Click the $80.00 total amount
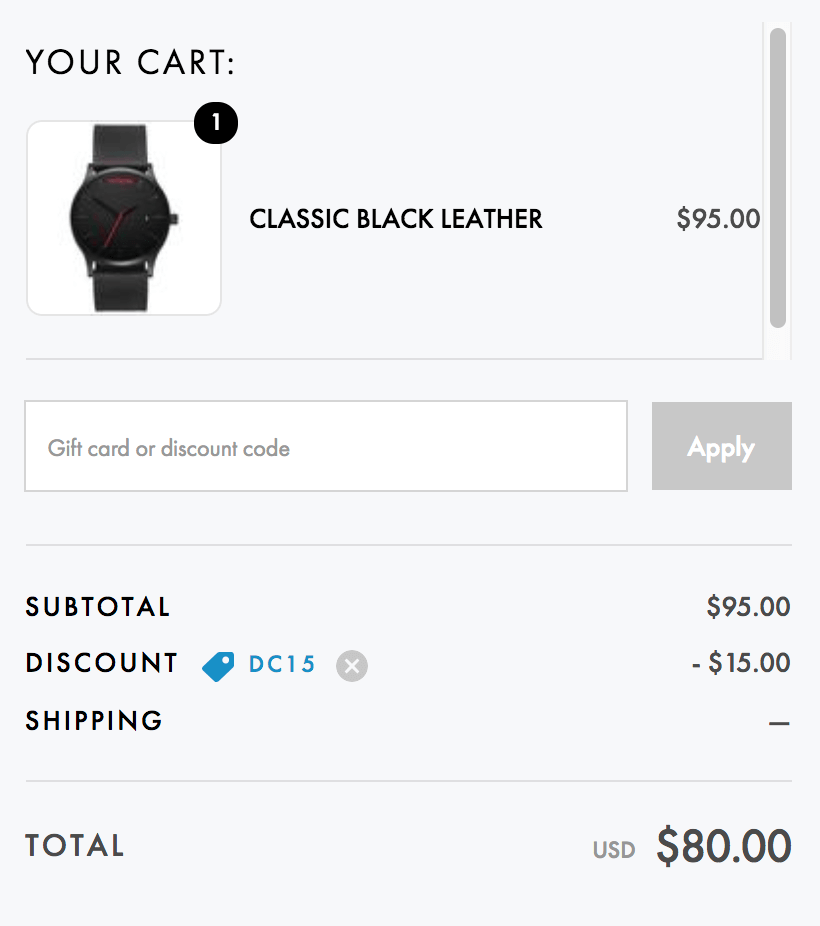820x926 pixels. (724, 846)
